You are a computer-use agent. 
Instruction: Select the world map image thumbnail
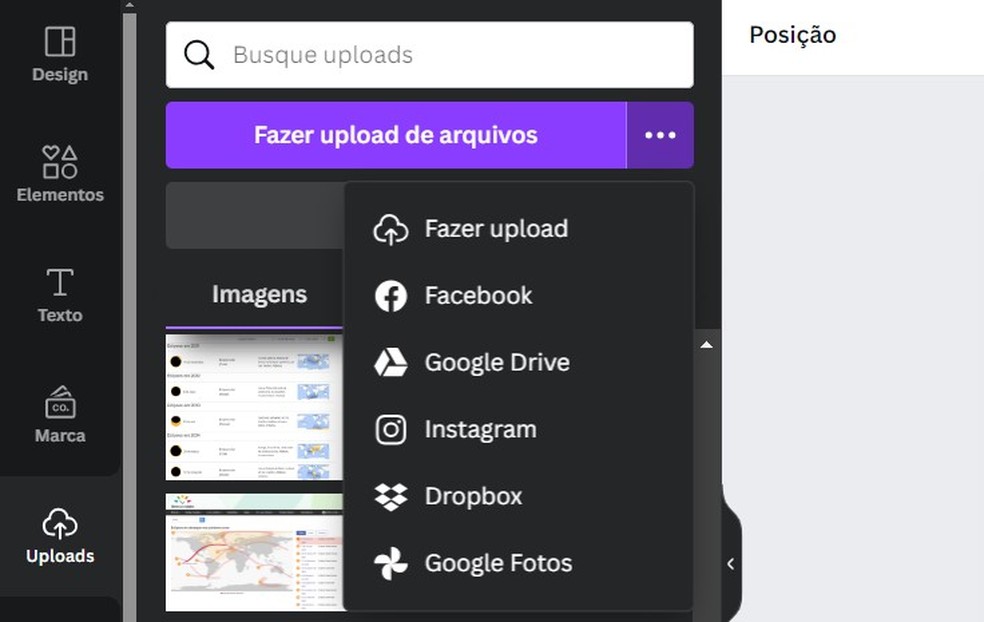(254, 552)
